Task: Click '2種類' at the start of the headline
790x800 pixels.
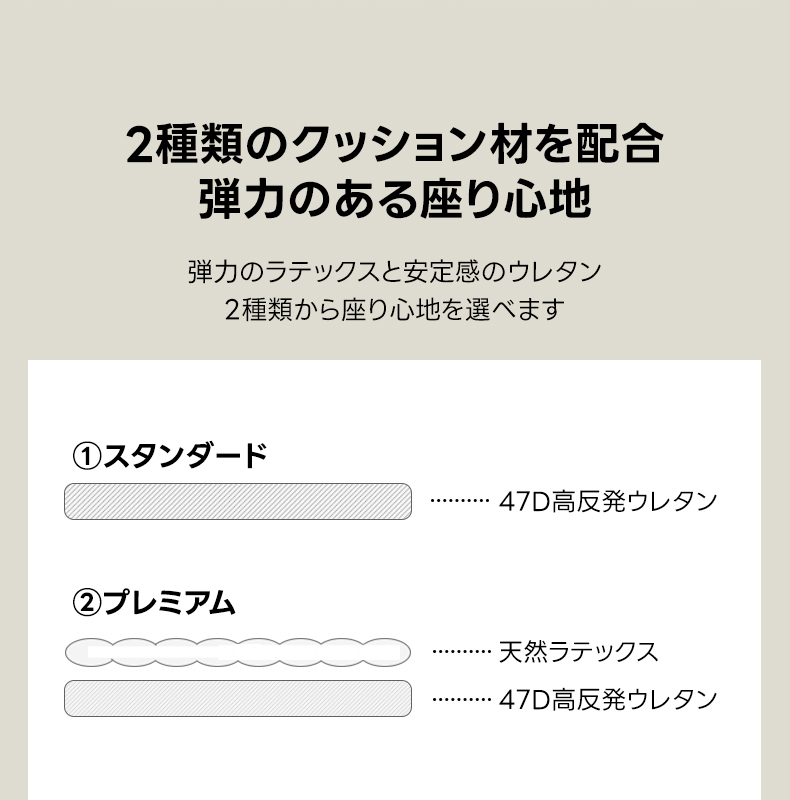Action: point(185,145)
